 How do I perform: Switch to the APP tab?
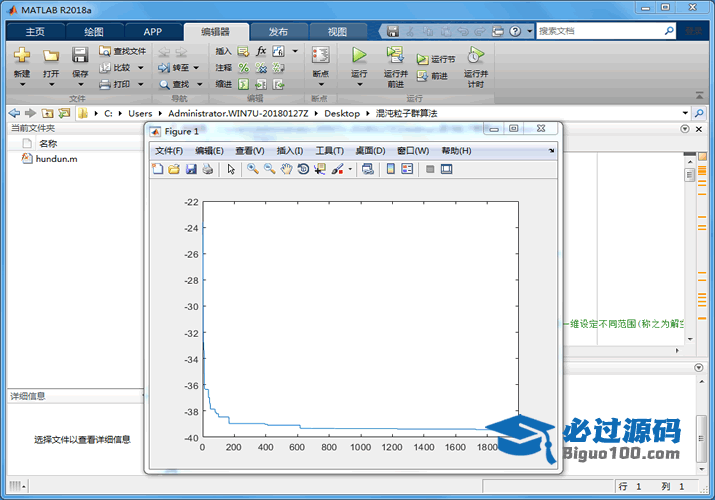153,31
